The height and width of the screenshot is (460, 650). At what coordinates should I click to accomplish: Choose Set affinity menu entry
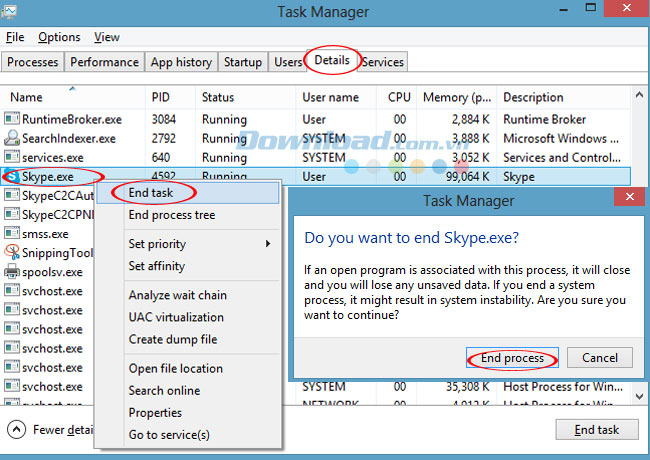188,266
